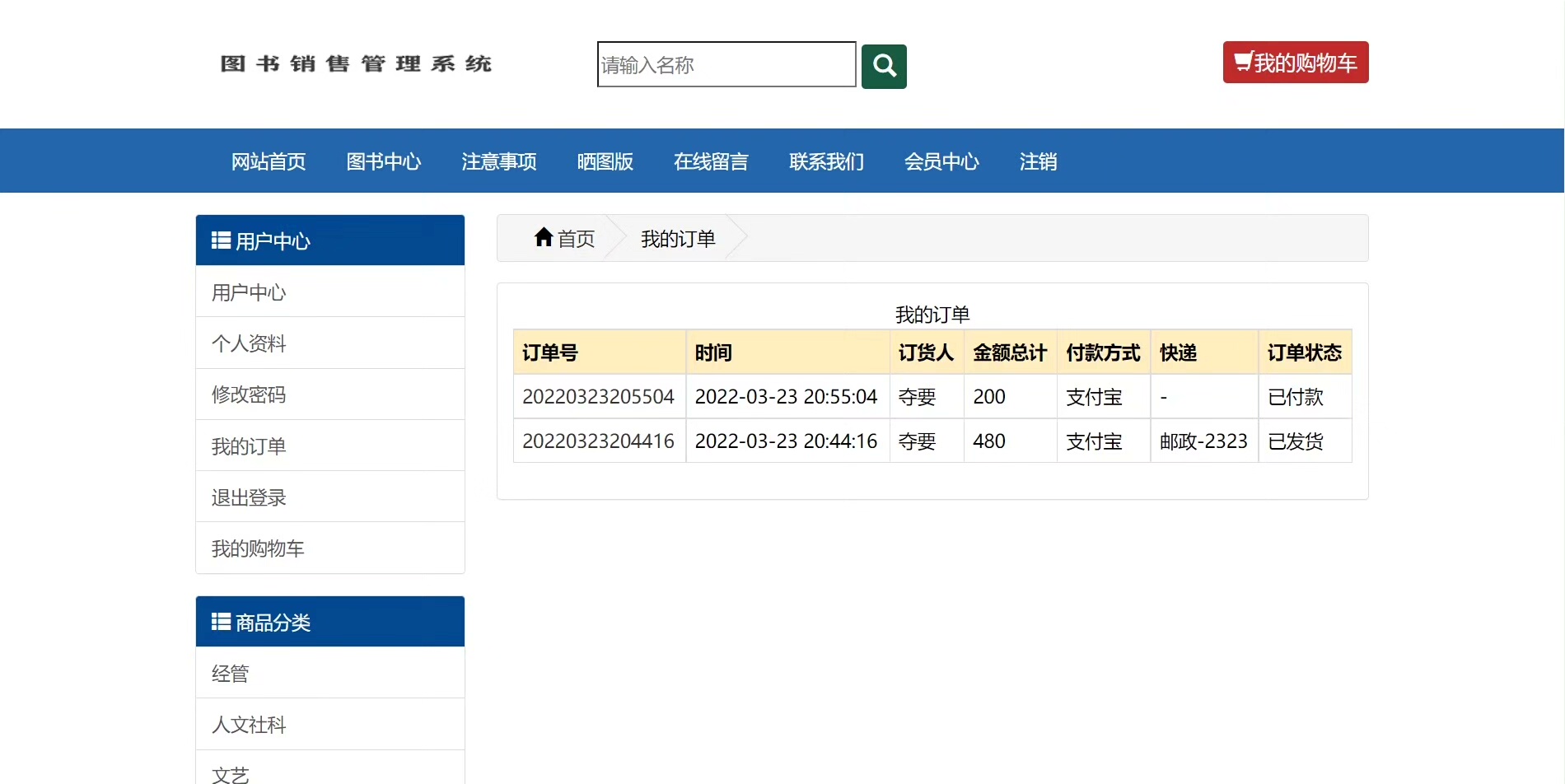This screenshot has width=1565, height=784.
Task: Click the list icon beside 用户中心 header
Action: click(221, 240)
